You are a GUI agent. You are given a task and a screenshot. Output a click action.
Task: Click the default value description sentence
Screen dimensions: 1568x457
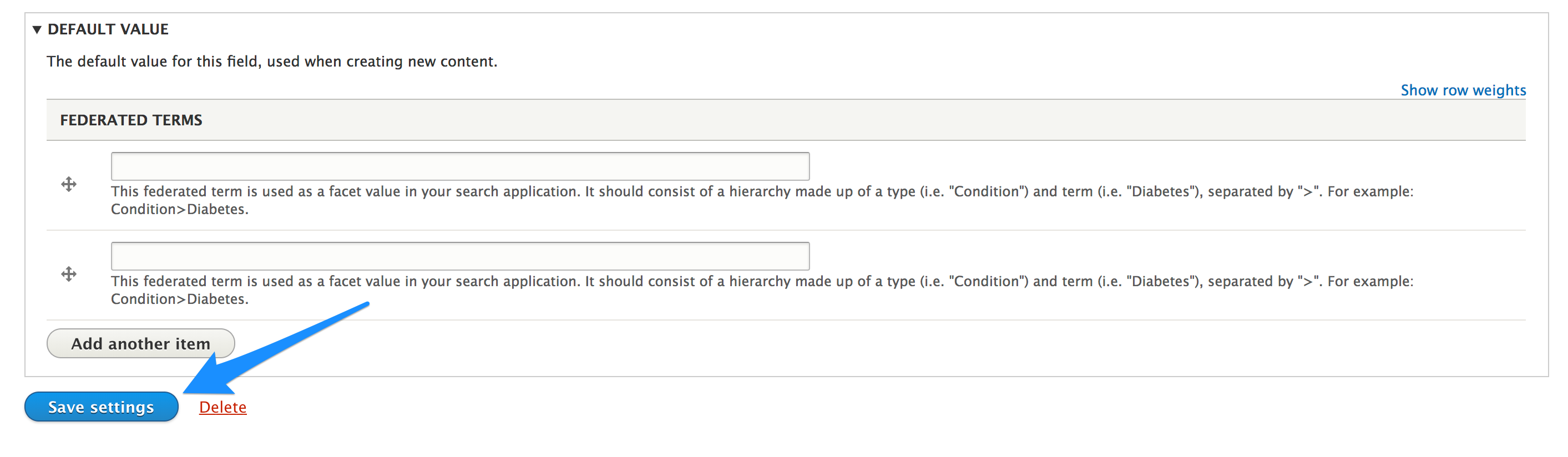(x=271, y=62)
